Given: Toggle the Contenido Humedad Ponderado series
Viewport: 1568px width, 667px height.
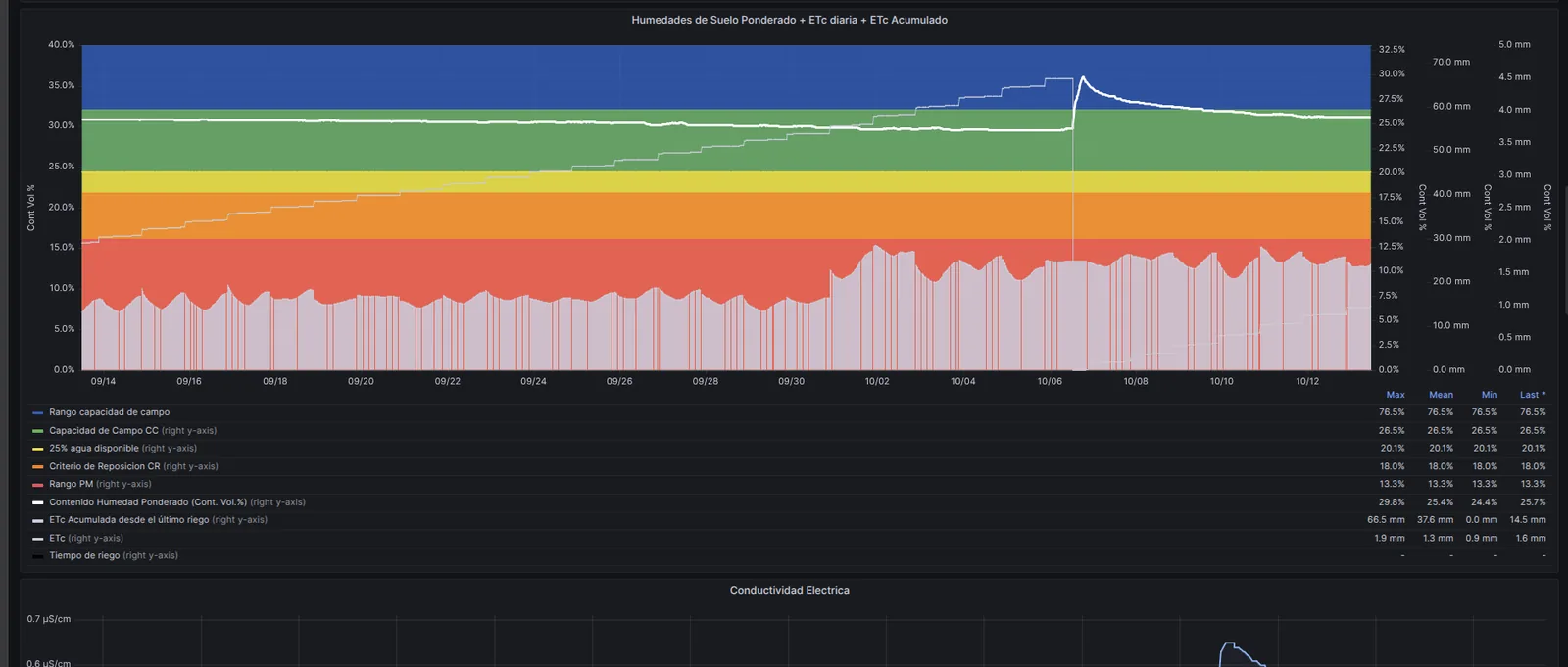Looking at the screenshot, I should (x=148, y=502).
